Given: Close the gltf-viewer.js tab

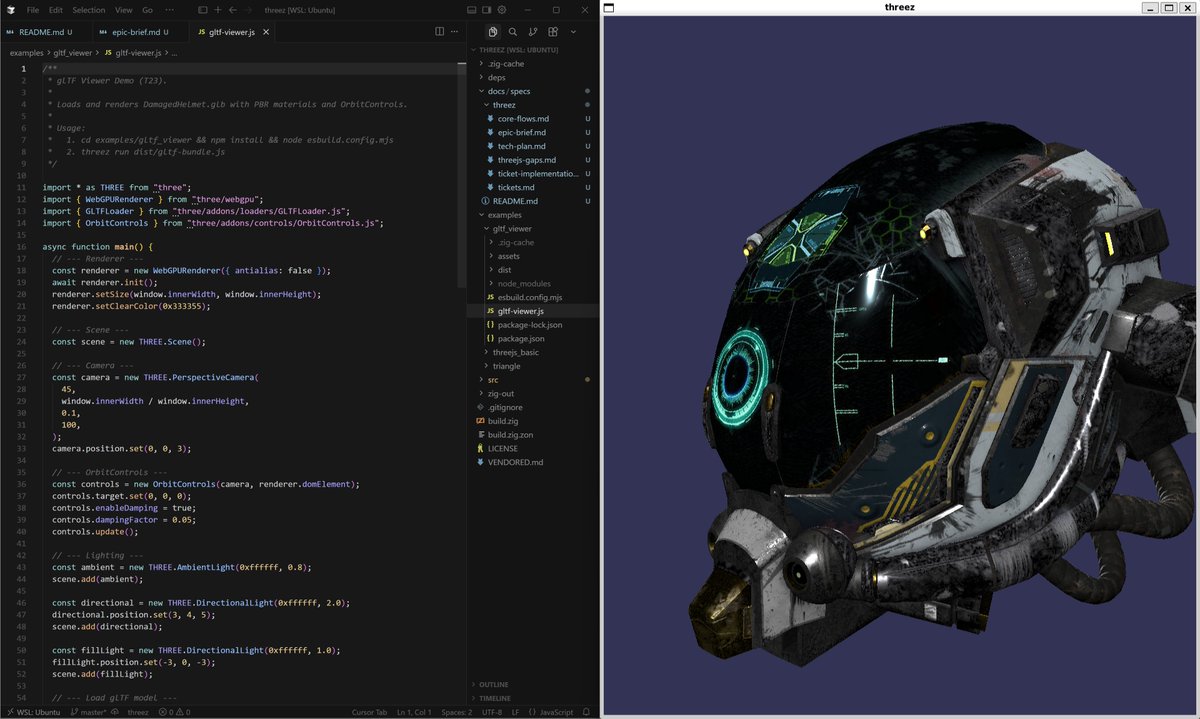Looking at the screenshot, I should 266,32.
